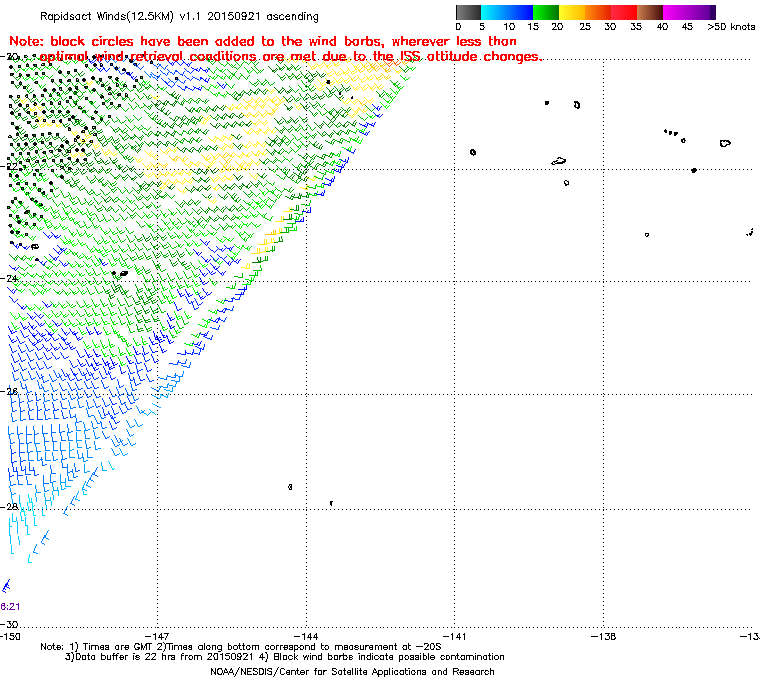Click the '-147' longitude axis label
This screenshot has width=760, height=688.
tap(158, 636)
